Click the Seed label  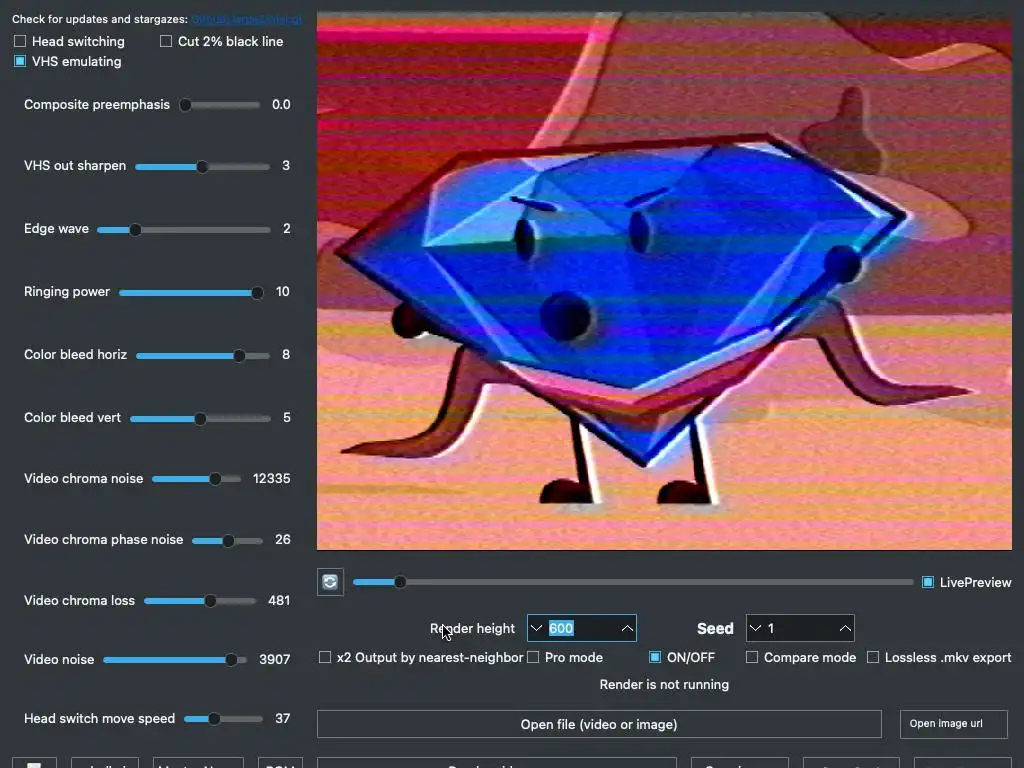tap(715, 628)
